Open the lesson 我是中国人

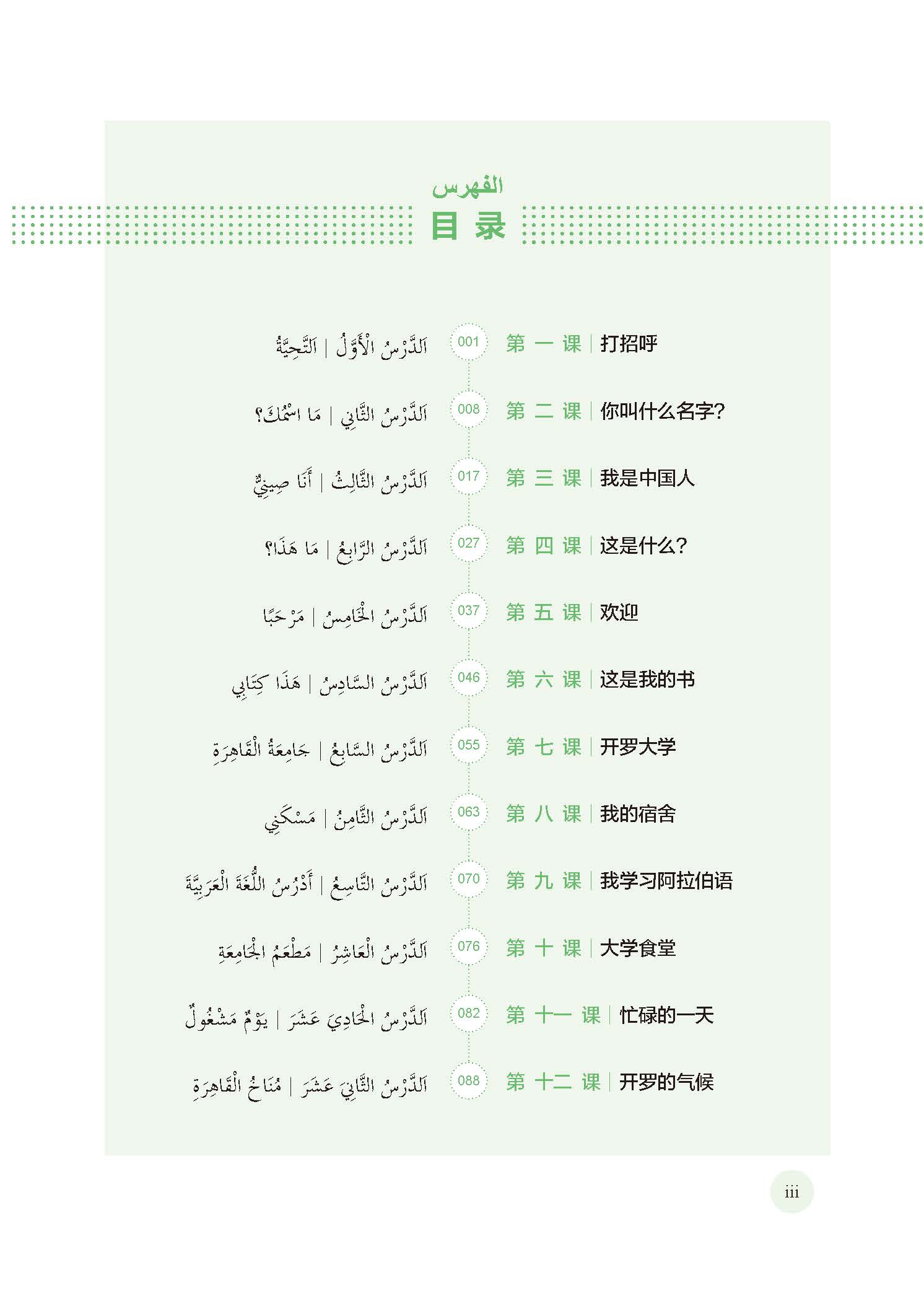coord(647,478)
